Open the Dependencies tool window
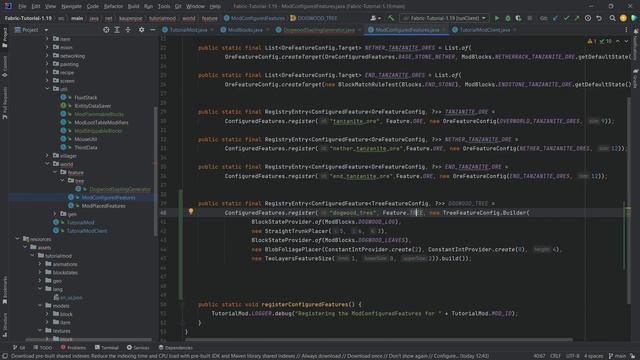 [x=176, y=348]
